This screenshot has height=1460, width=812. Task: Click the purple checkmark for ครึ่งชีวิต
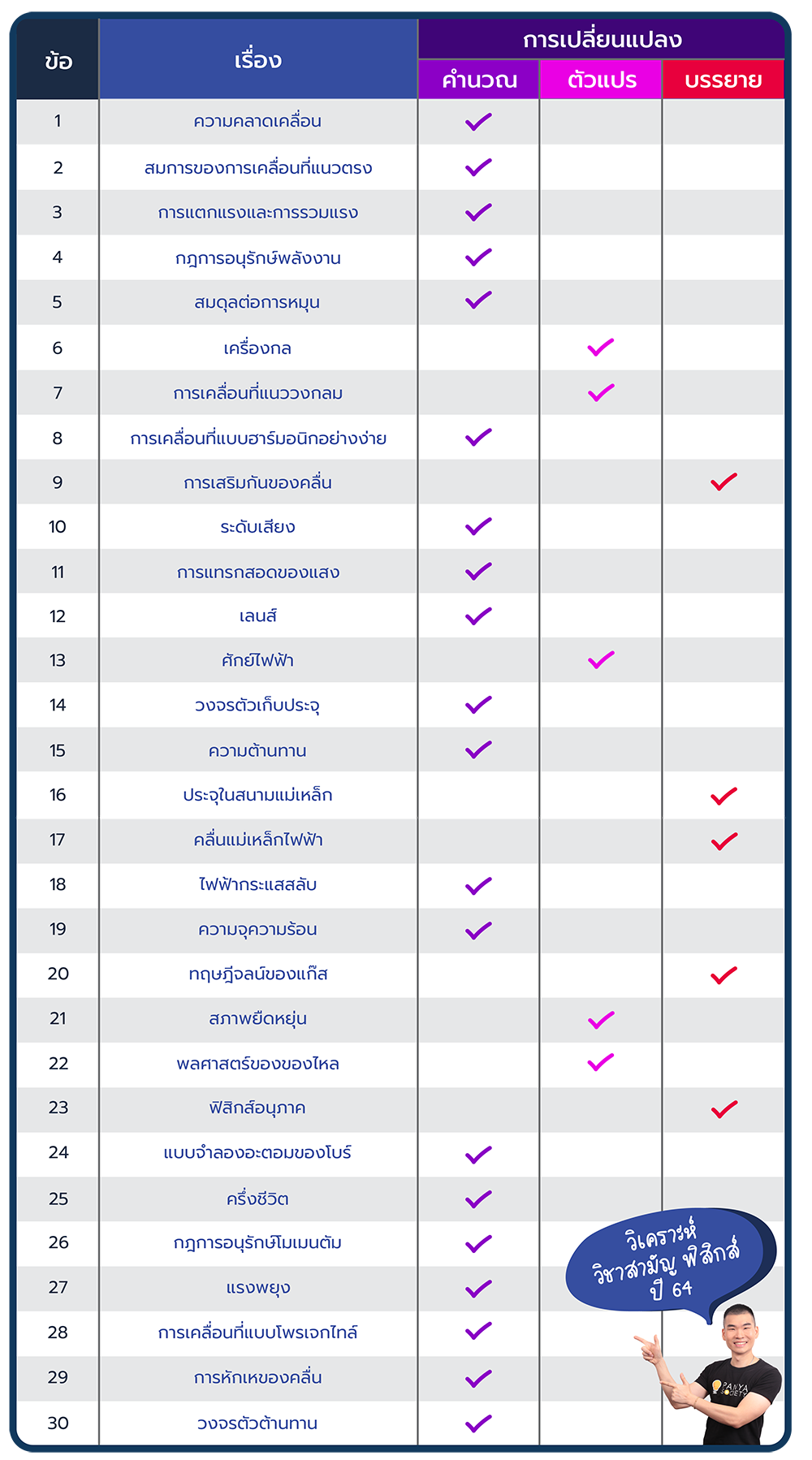(x=478, y=1199)
